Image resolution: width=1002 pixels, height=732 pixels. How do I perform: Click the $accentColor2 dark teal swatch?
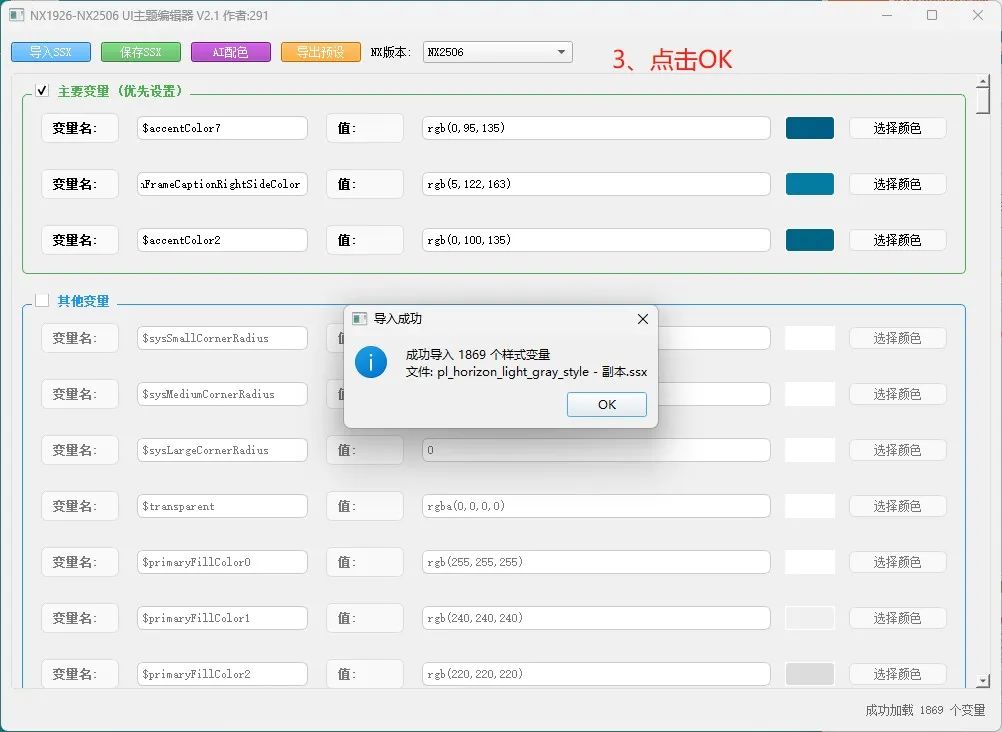tap(810, 240)
